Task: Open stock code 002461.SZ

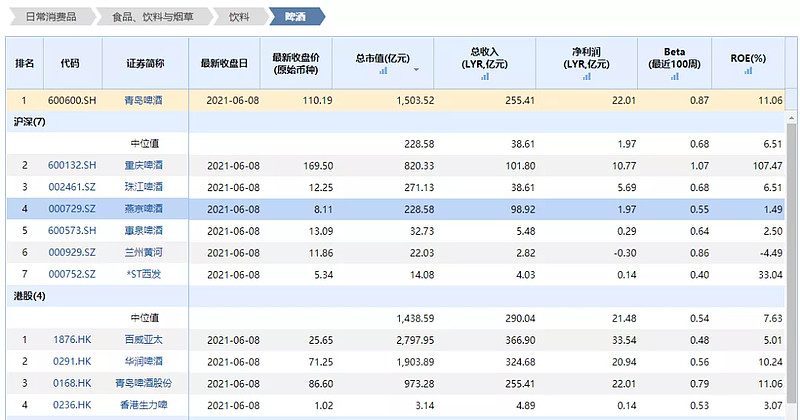Action: click(72, 187)
